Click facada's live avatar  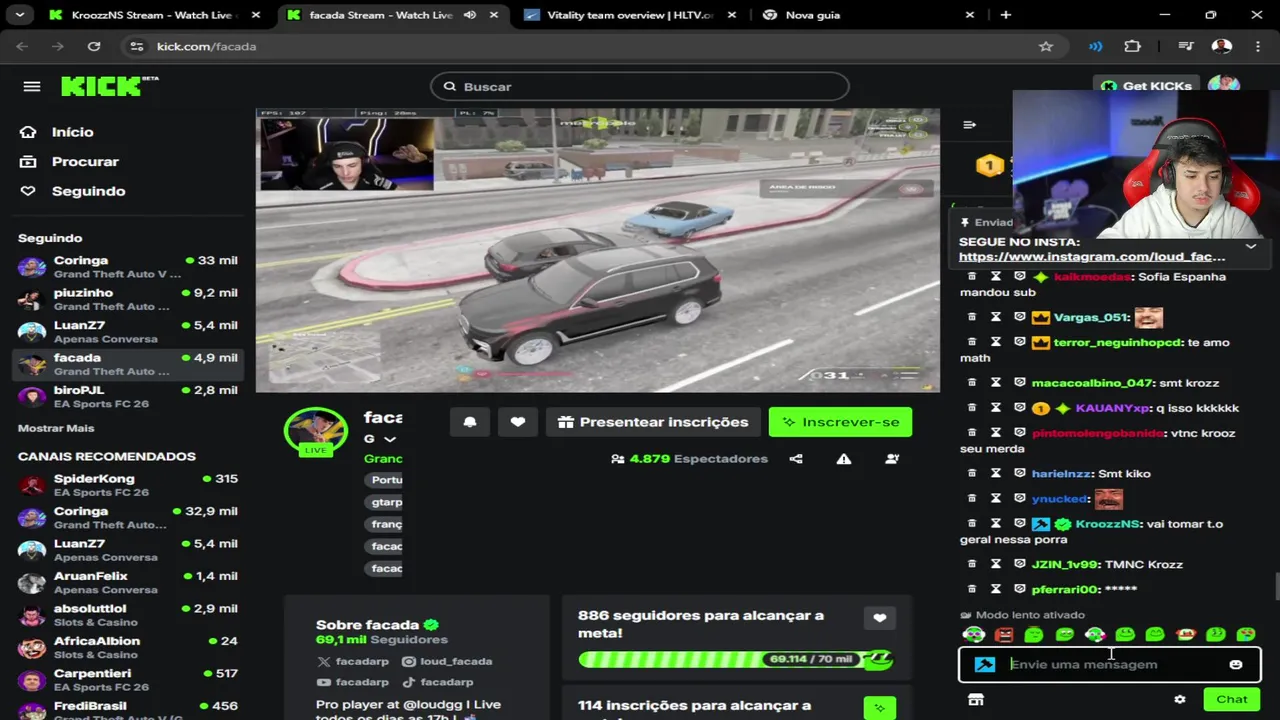(x=316, y=431)
